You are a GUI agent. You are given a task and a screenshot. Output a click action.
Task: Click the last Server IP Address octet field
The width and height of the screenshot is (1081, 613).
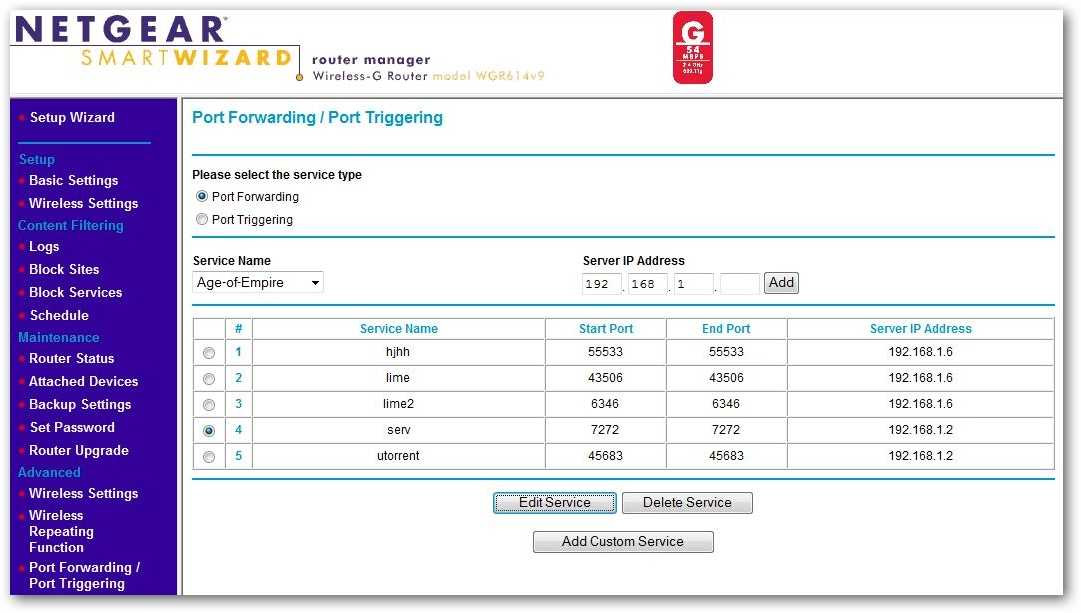pos(738,284)
